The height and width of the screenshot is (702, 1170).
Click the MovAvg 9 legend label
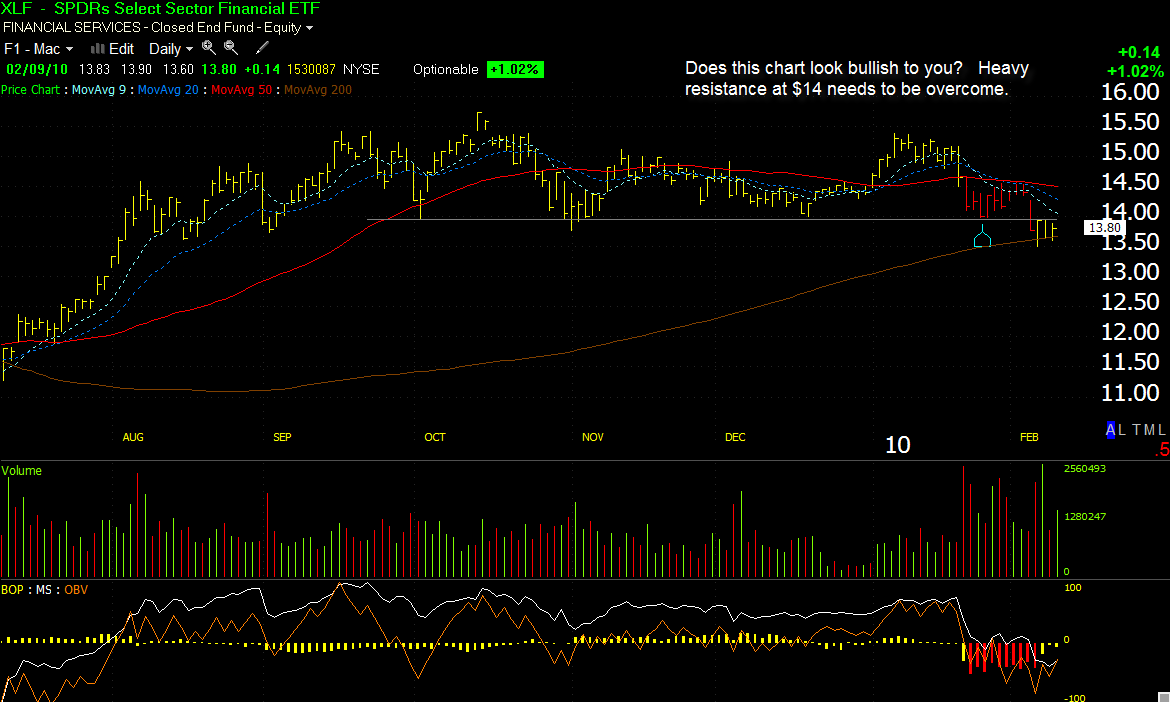(99, 90)
